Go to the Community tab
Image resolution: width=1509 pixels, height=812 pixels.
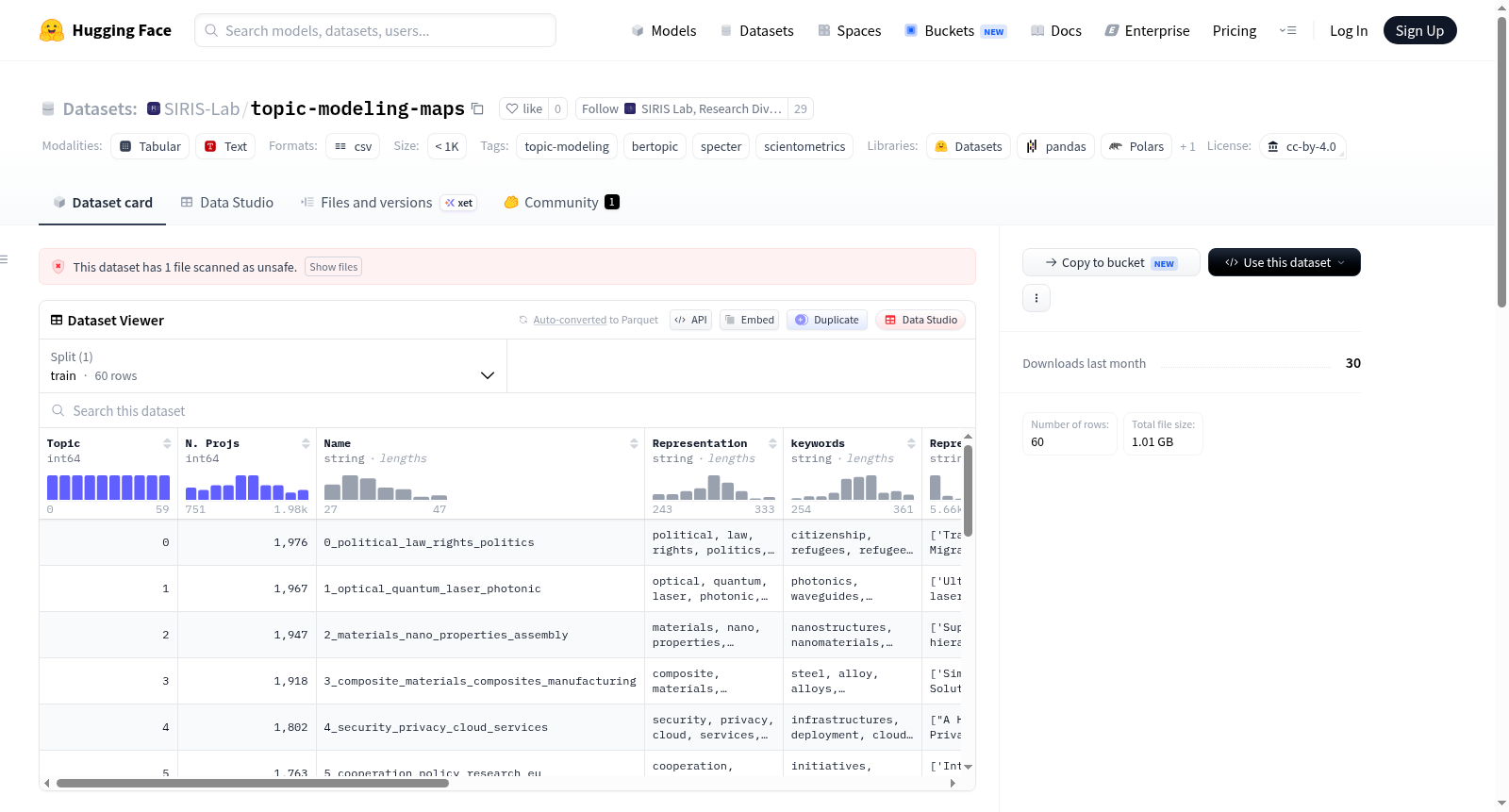click(x=562, y=202)
